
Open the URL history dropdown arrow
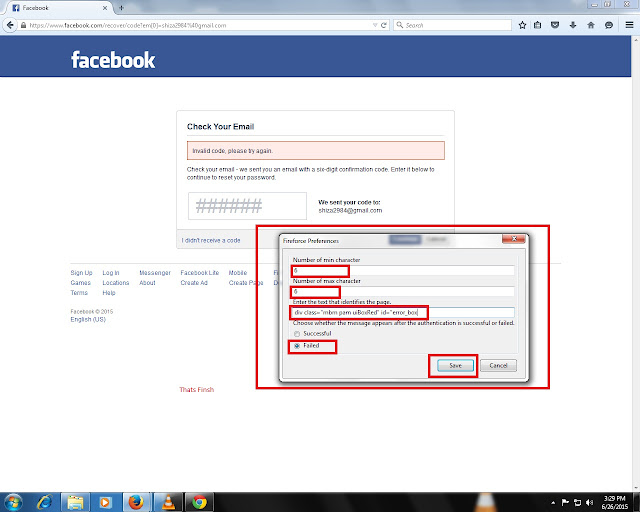point(375,25)
